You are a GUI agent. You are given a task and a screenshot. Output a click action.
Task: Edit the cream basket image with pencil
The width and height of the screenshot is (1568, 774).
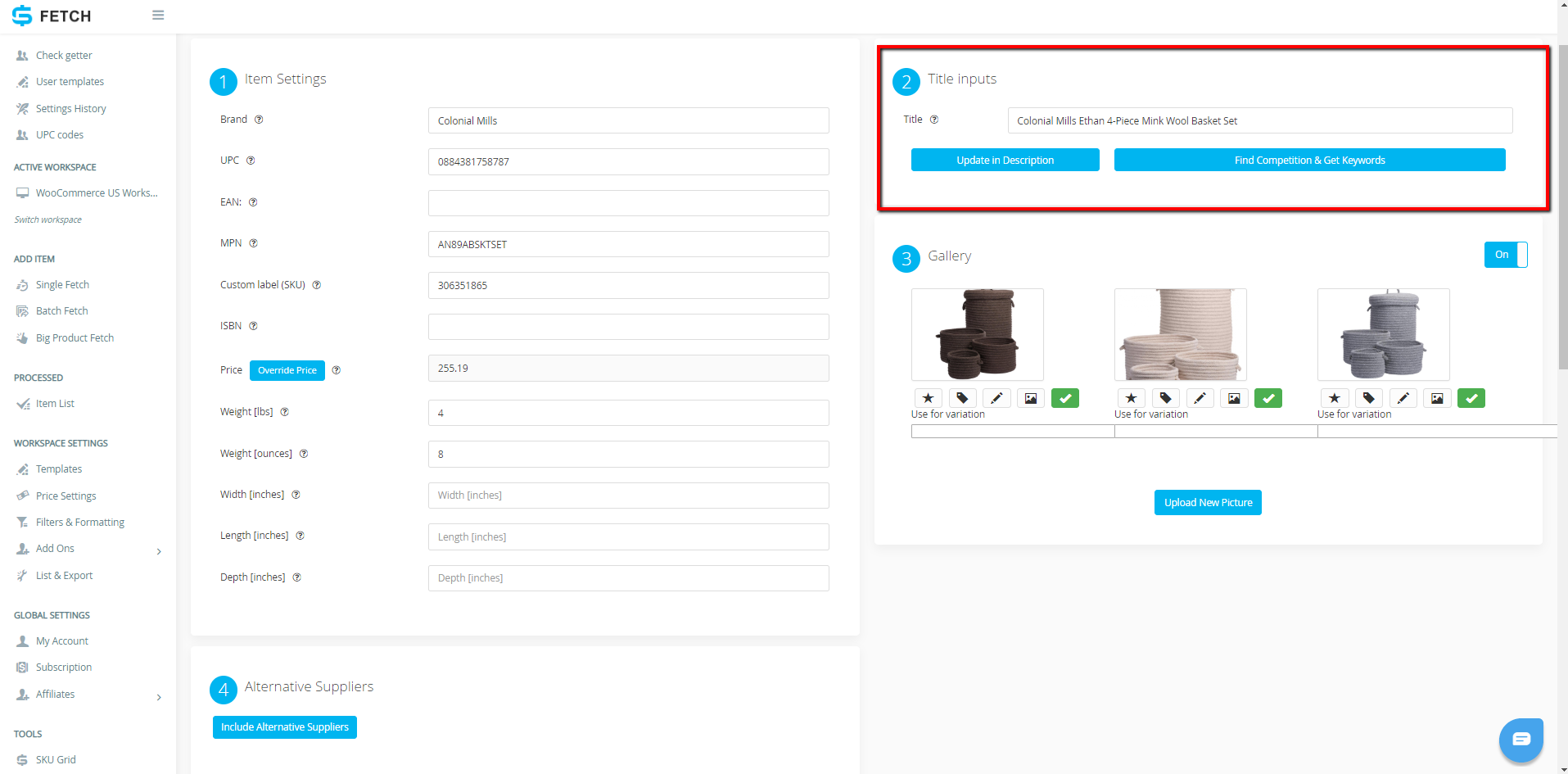click(x=1200, y=398)
